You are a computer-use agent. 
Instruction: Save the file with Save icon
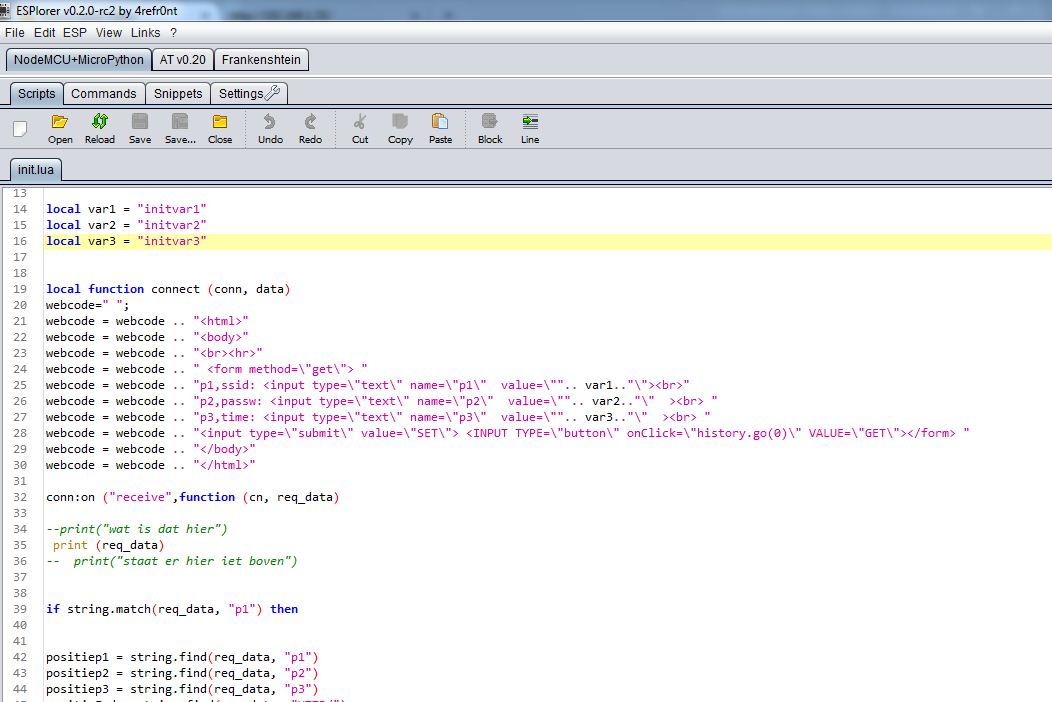point(140,129)
